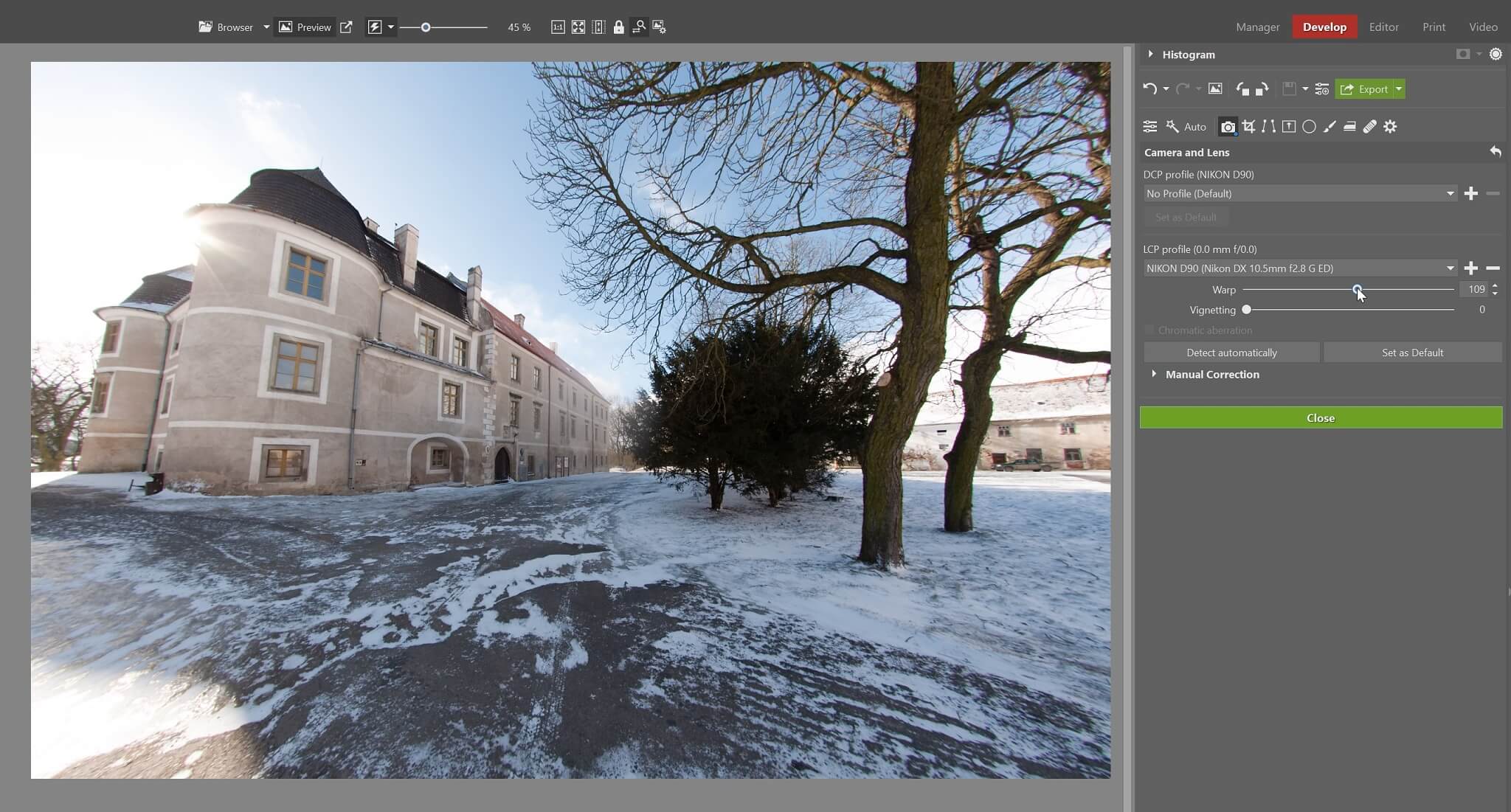The height and width of the screenshot is (812, 1511).
Task: Toggle the zoom lock icon
Action: [618, 27]
